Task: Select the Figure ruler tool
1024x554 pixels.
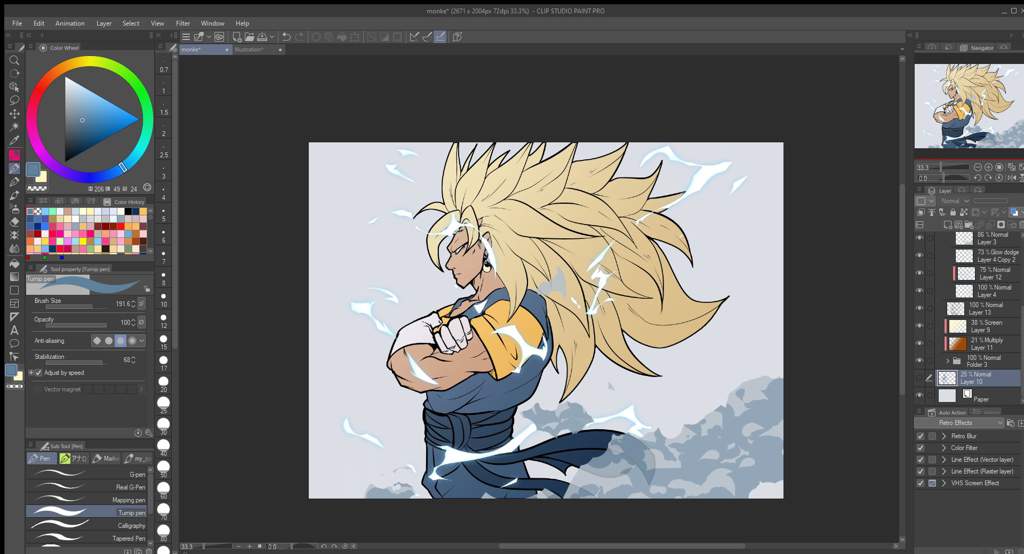Action: 14,317
